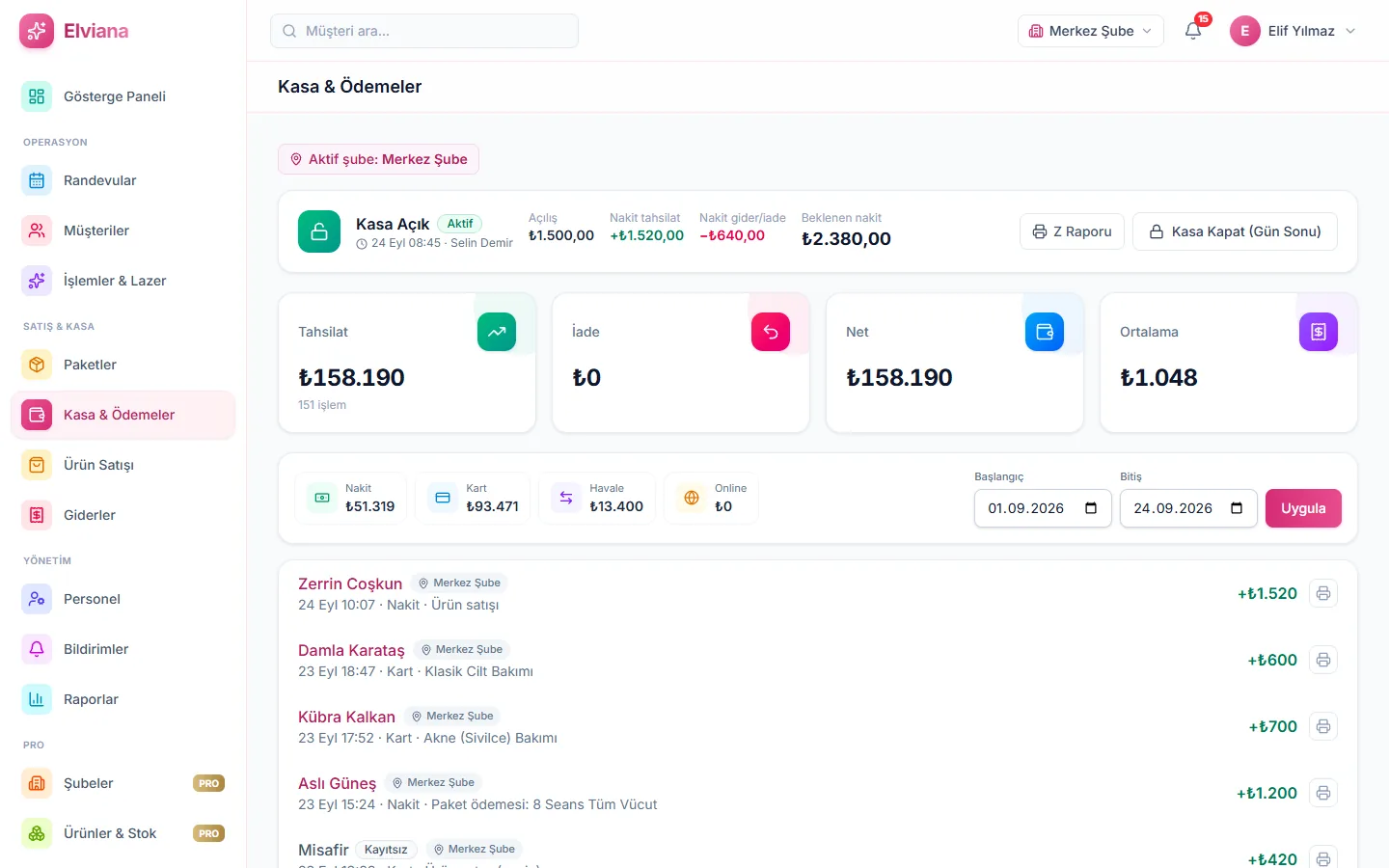Click the Z Raporu button
1389x868 pixels.
(1072, 231)
